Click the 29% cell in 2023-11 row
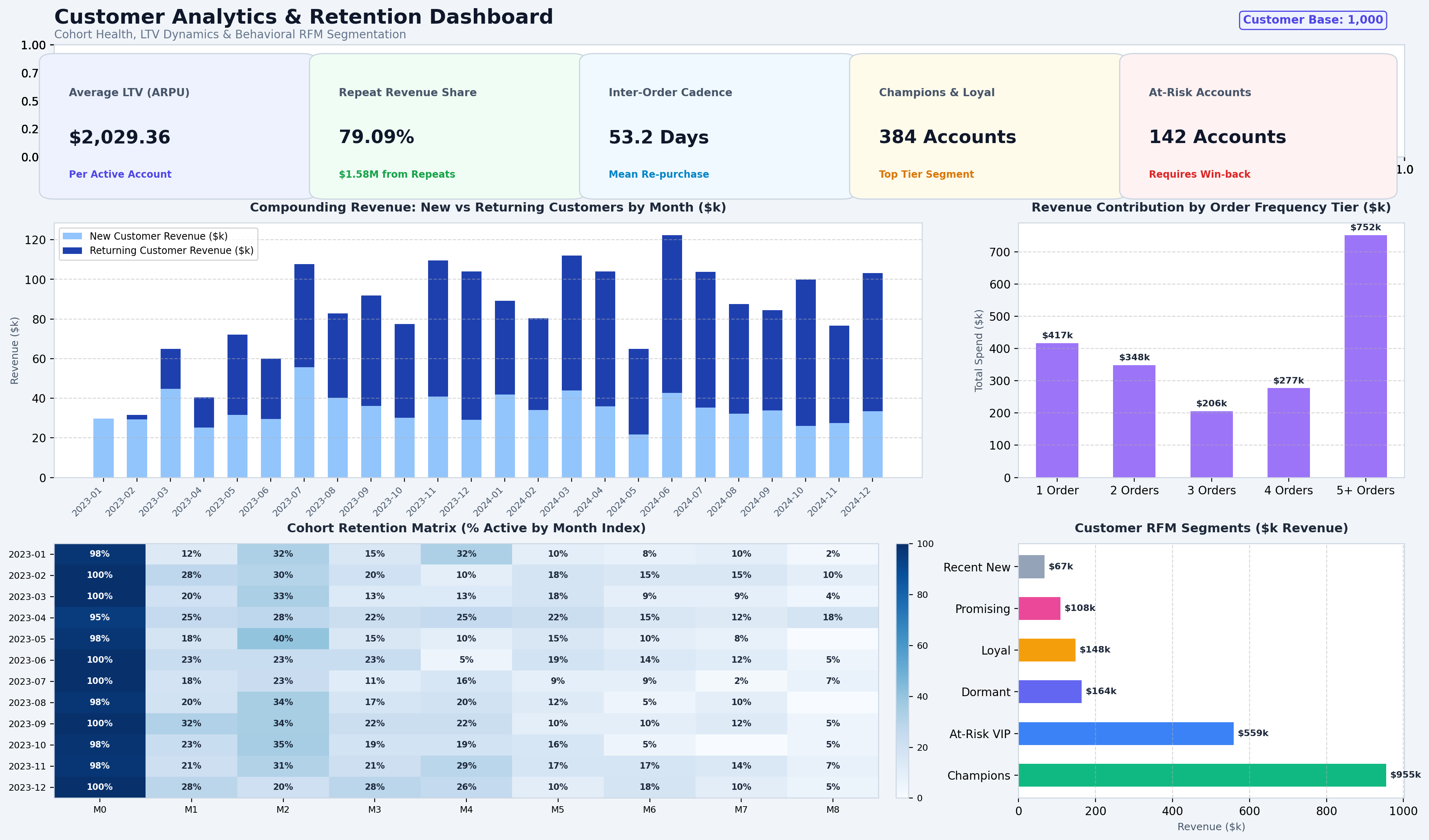The image size is (1429, 840). 466,766
